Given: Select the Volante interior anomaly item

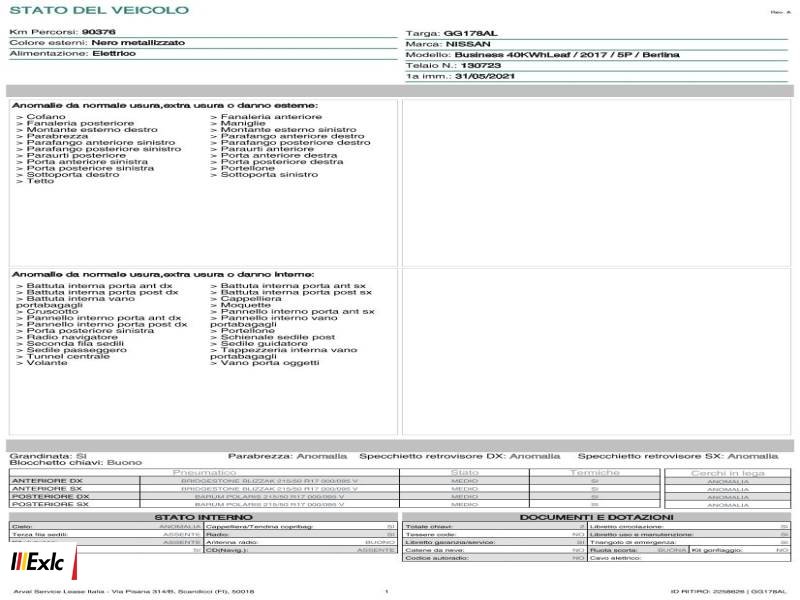Looking at the screenshot, I should click(x=41, y=363).
